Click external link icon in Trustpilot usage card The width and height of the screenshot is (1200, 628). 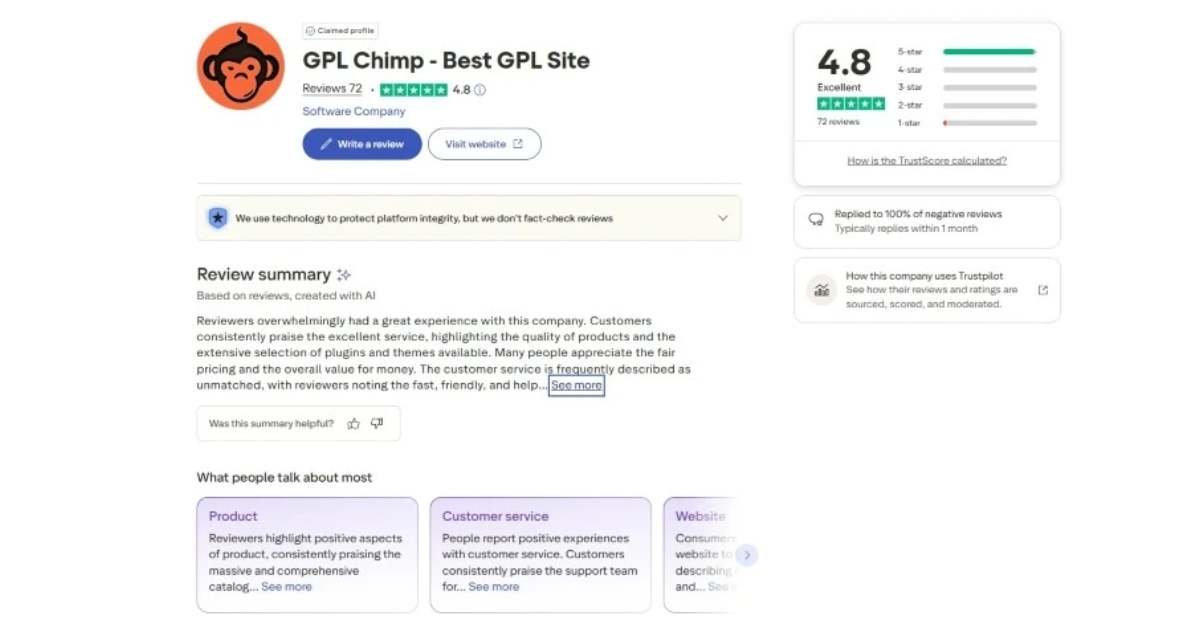(1043, 290)
